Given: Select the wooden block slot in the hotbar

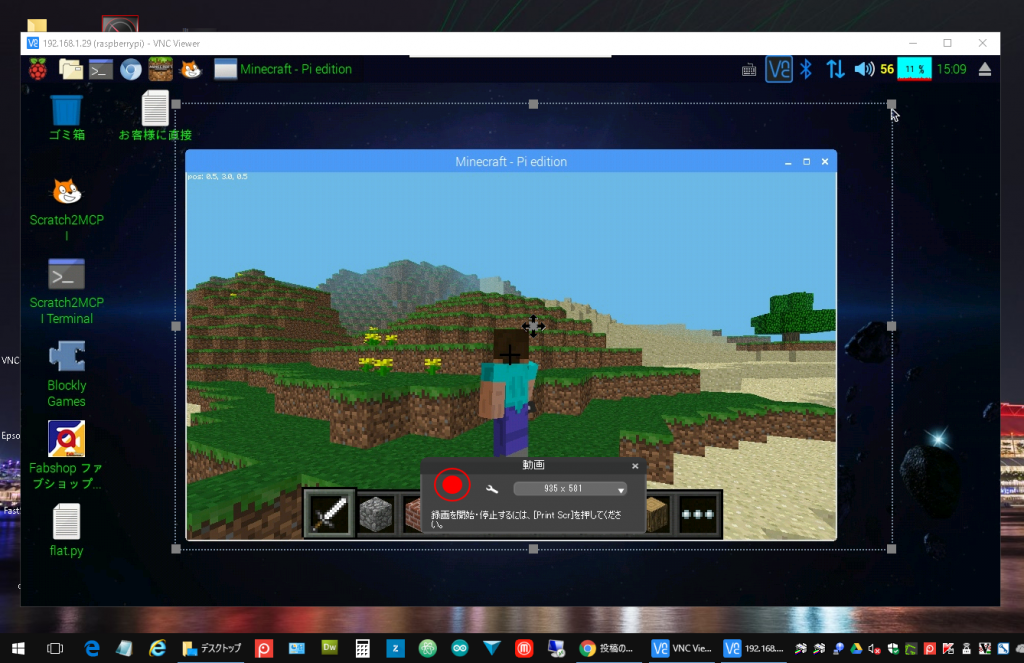Looking at the screenshot, I should click(x=658, y=514).
